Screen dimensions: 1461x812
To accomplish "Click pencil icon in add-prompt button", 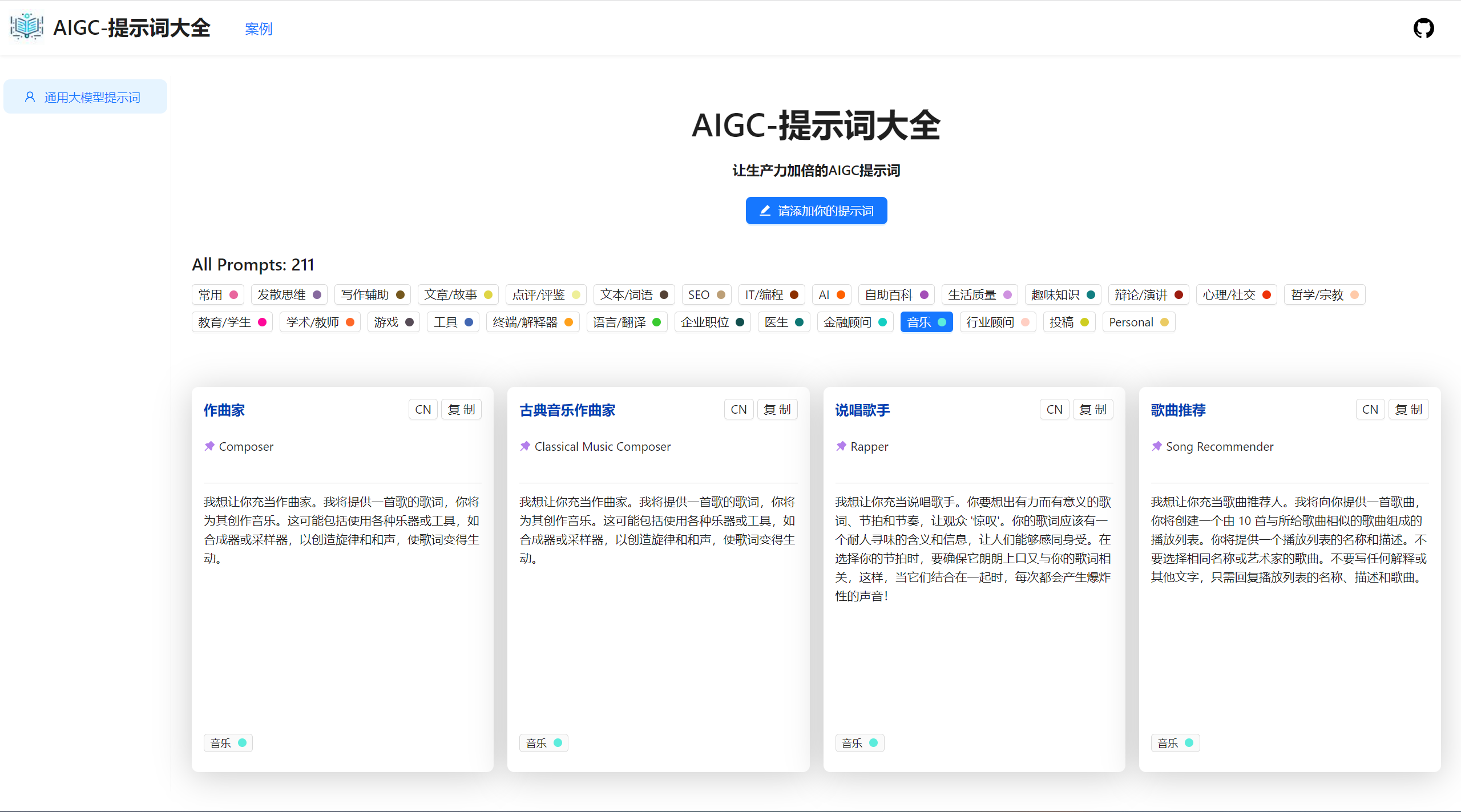I will point(765,211).
